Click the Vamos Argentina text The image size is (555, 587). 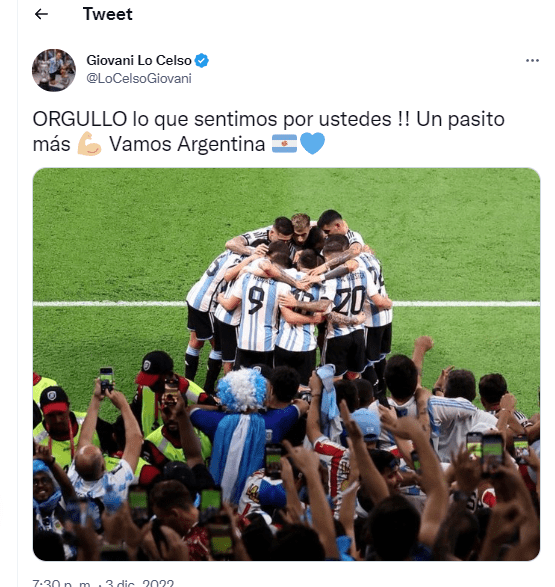187,144
